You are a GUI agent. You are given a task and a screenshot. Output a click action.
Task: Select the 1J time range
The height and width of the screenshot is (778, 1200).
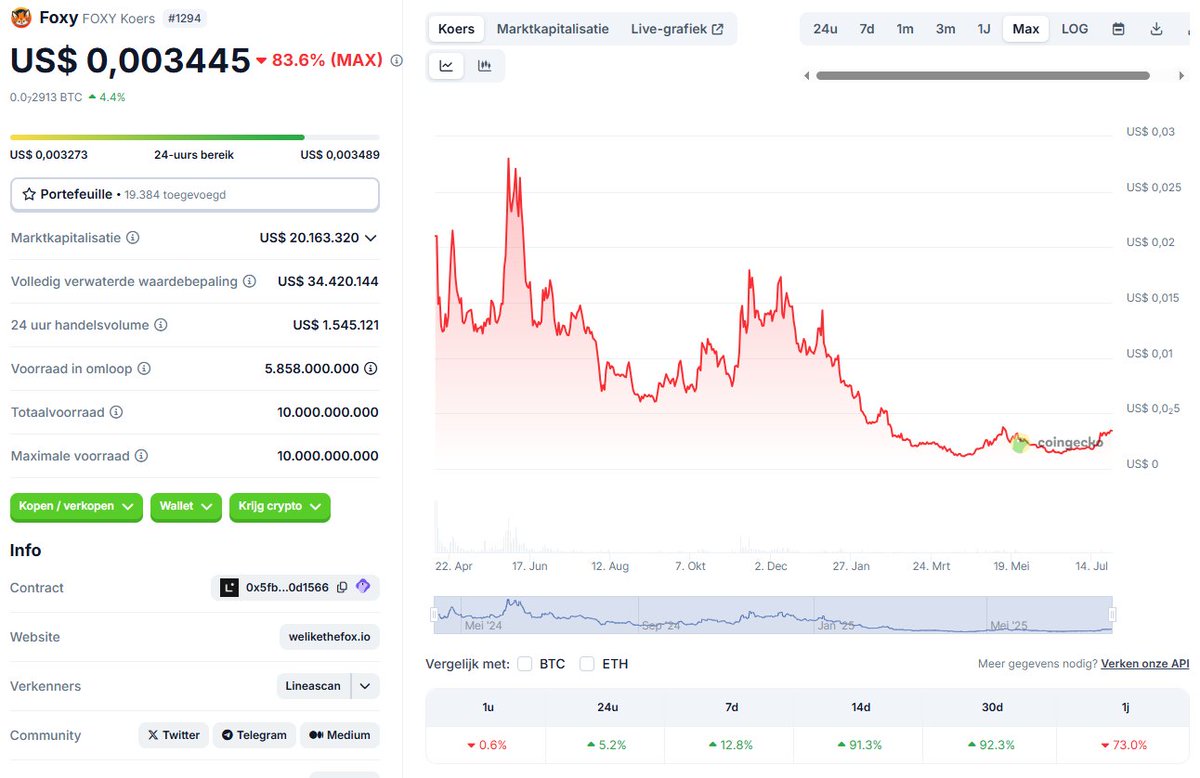(984, 29)
